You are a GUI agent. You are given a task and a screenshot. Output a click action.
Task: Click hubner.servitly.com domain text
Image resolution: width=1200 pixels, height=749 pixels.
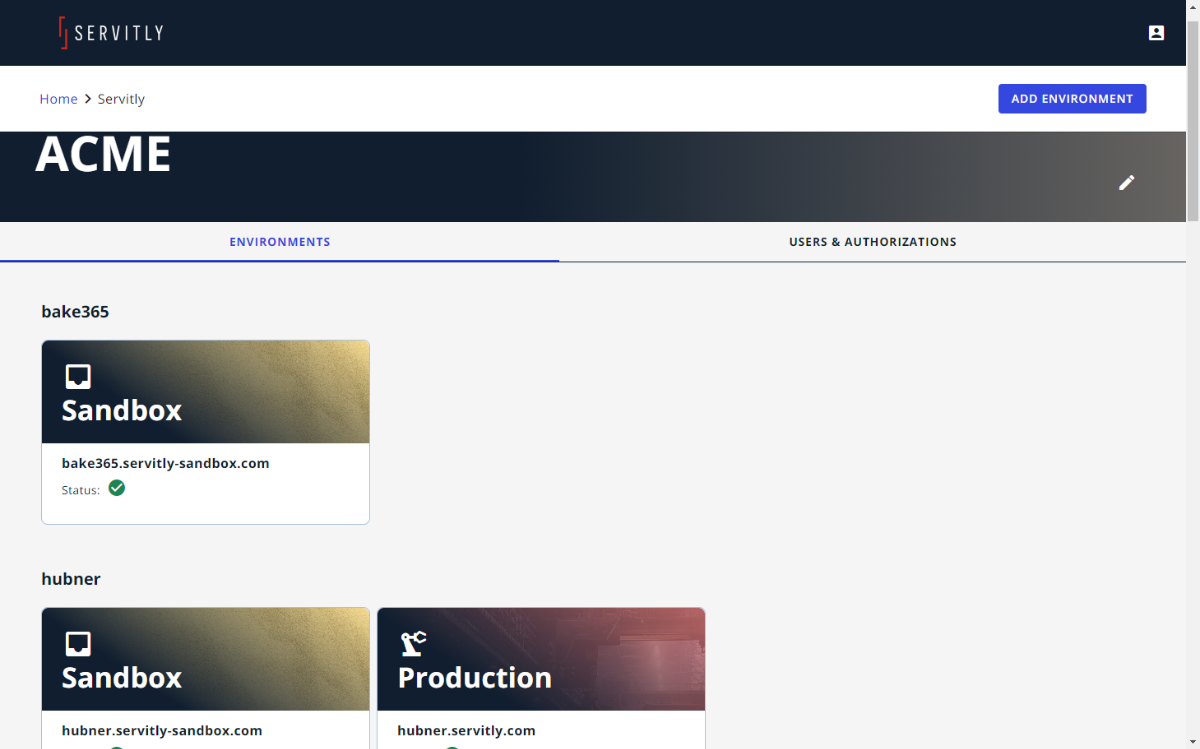click(466, 730)
